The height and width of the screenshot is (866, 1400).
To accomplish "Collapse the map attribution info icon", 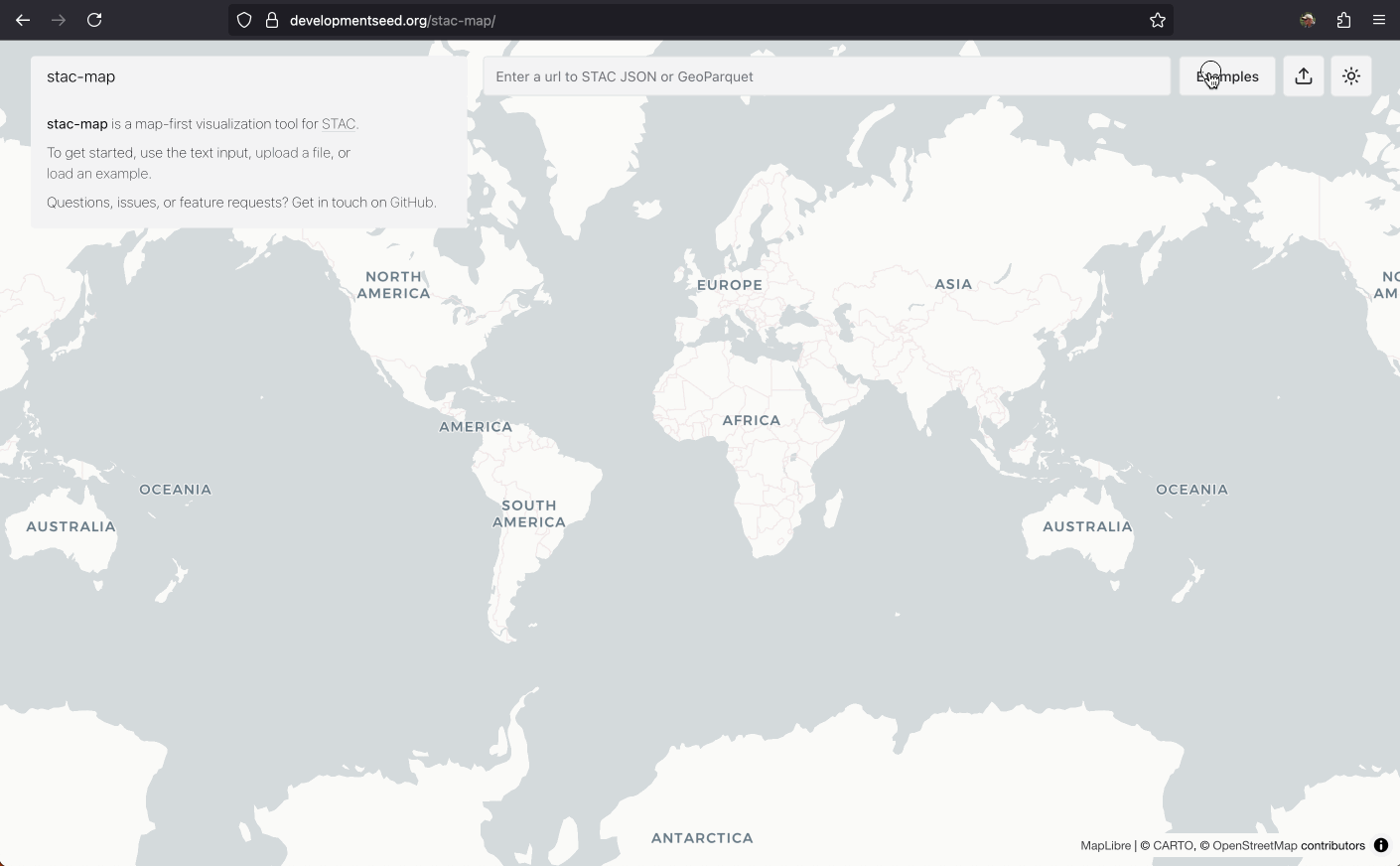I will (x=1381, y=846).
